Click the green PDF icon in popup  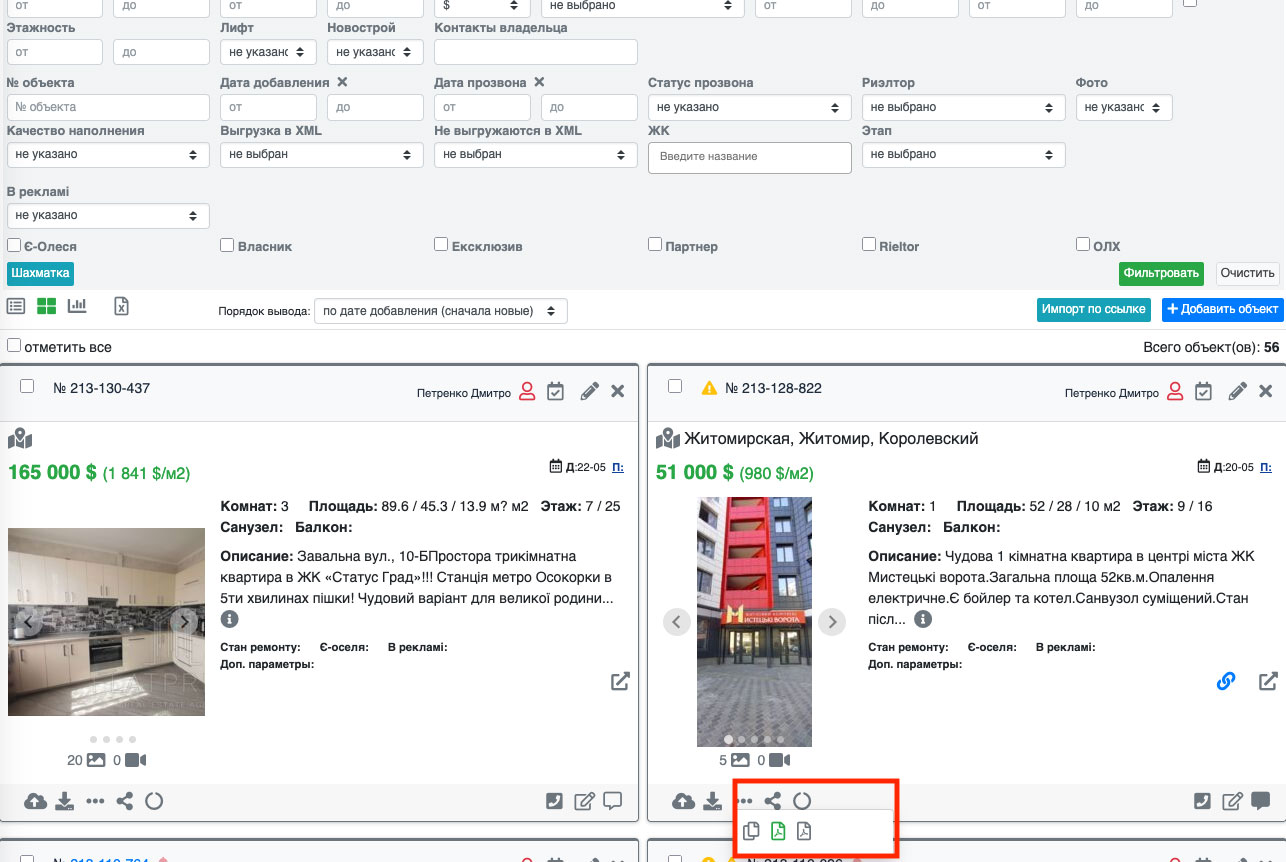(778, 831)
